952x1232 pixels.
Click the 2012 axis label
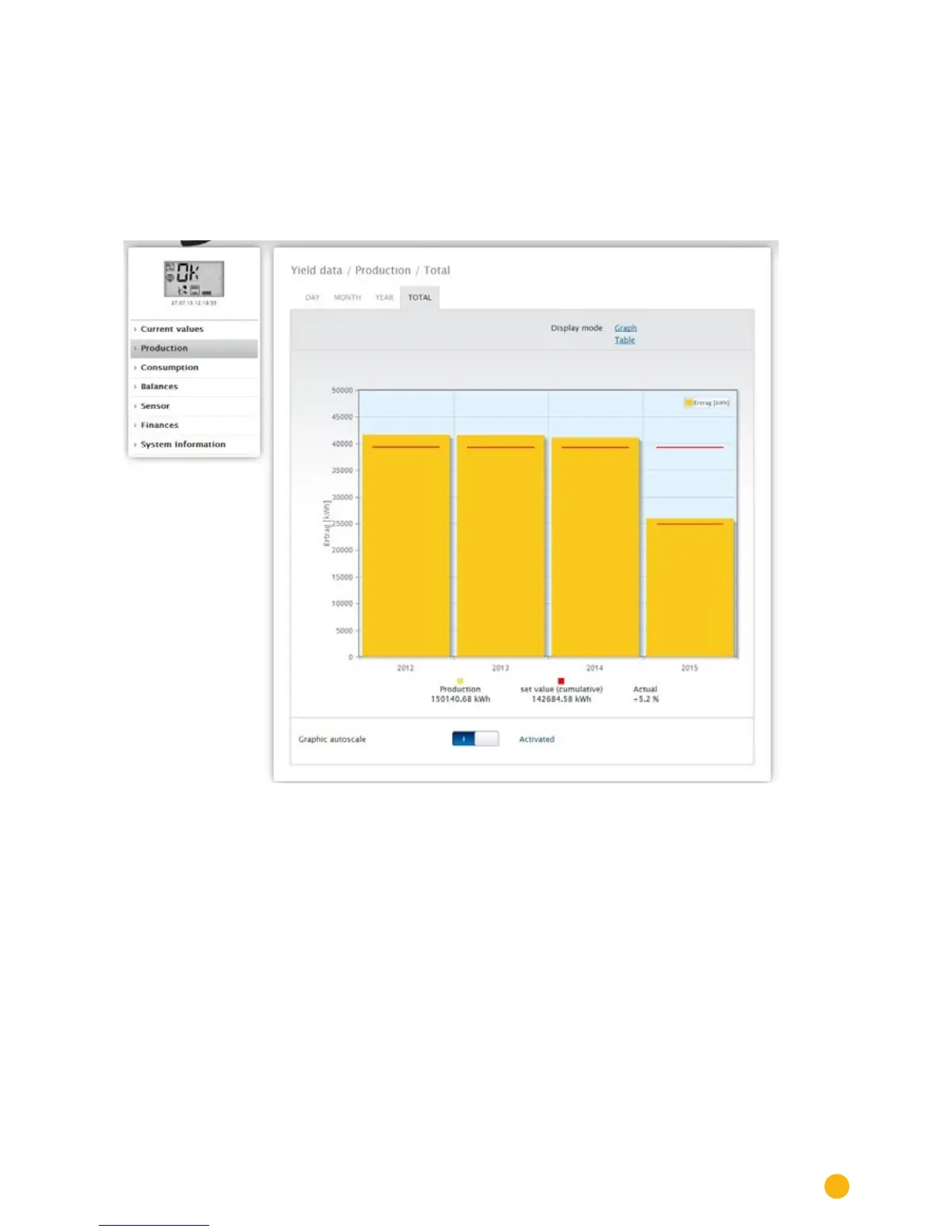click(406, 668)
